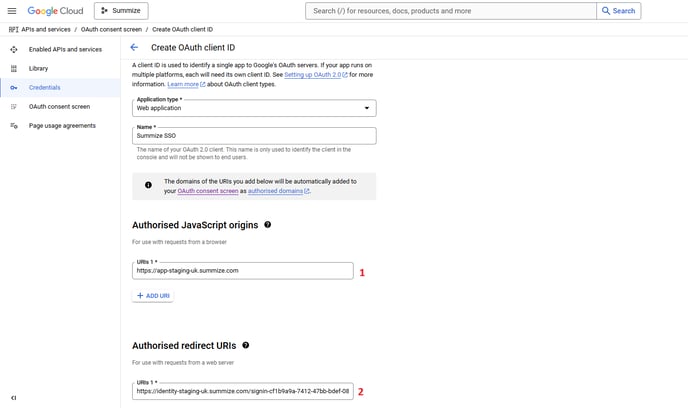Click the Name field containing Summize SSO
688x408 pixels.
(x=254, y=136)
